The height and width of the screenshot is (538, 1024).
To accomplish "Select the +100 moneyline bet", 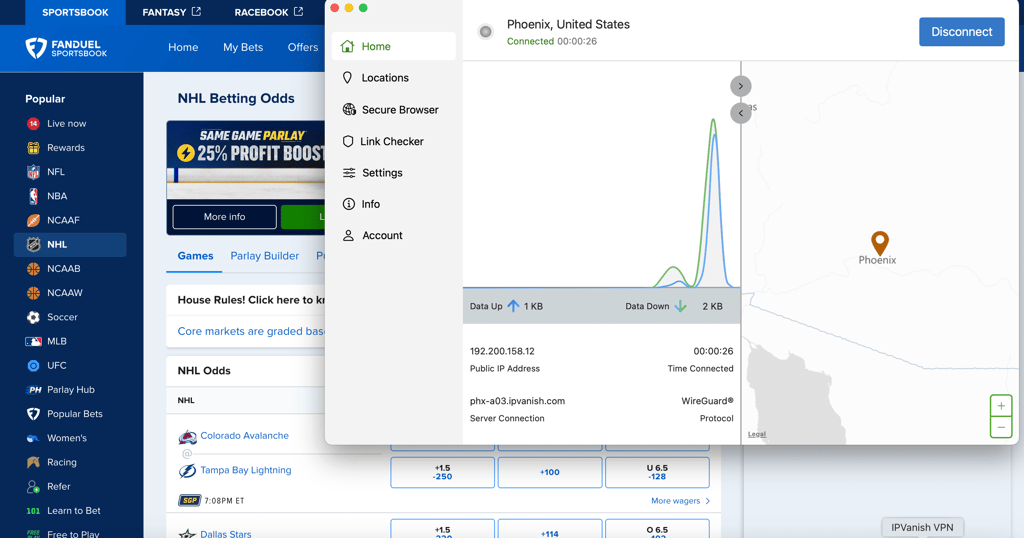I will coord(549,472).
